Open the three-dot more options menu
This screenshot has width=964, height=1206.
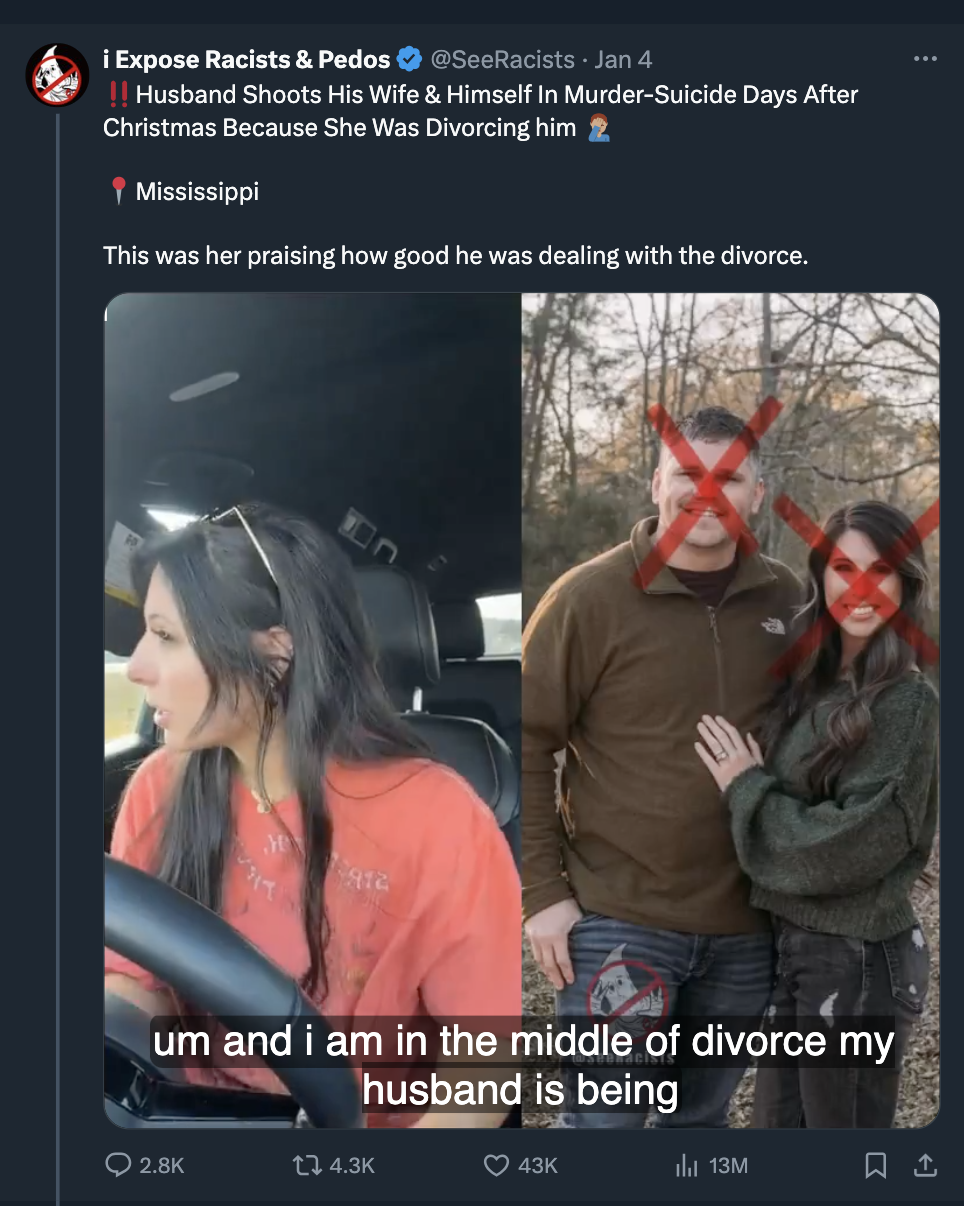point(926,59)
